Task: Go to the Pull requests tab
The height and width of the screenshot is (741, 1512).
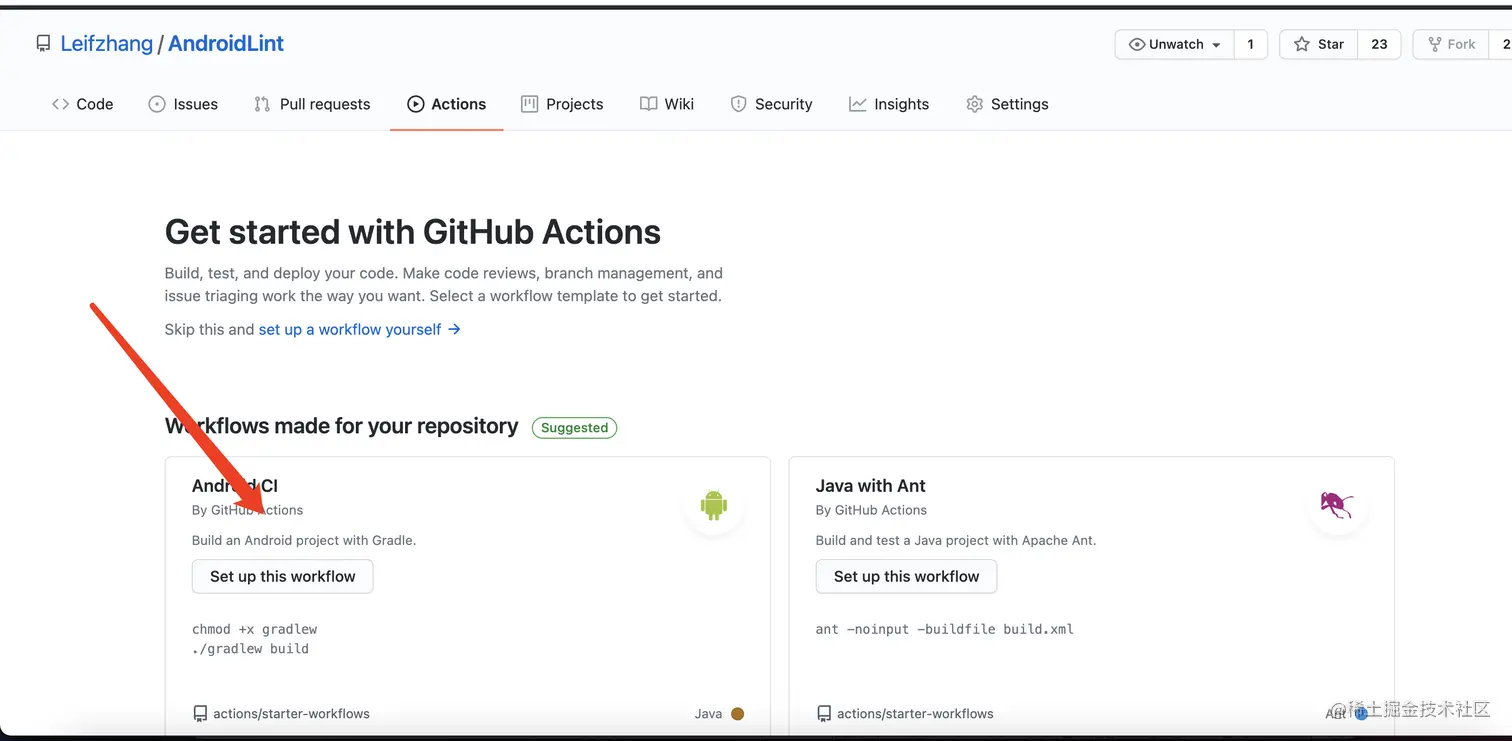Action: pos(312,104)
